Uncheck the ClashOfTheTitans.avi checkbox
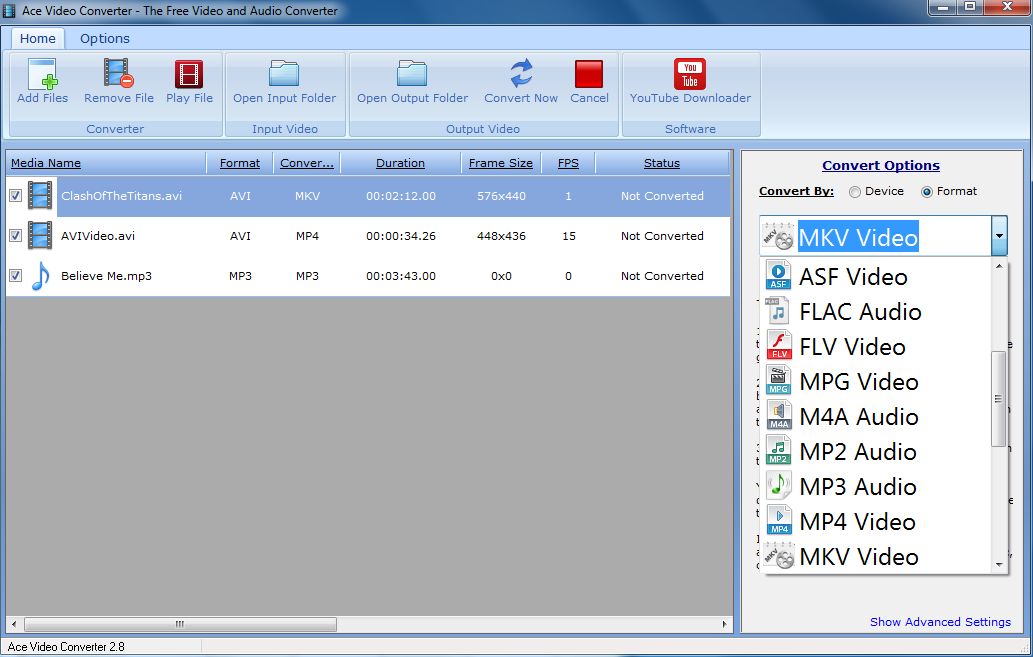Image resolution: width=1033 pixels, height=657 pixels. point(15,196)
